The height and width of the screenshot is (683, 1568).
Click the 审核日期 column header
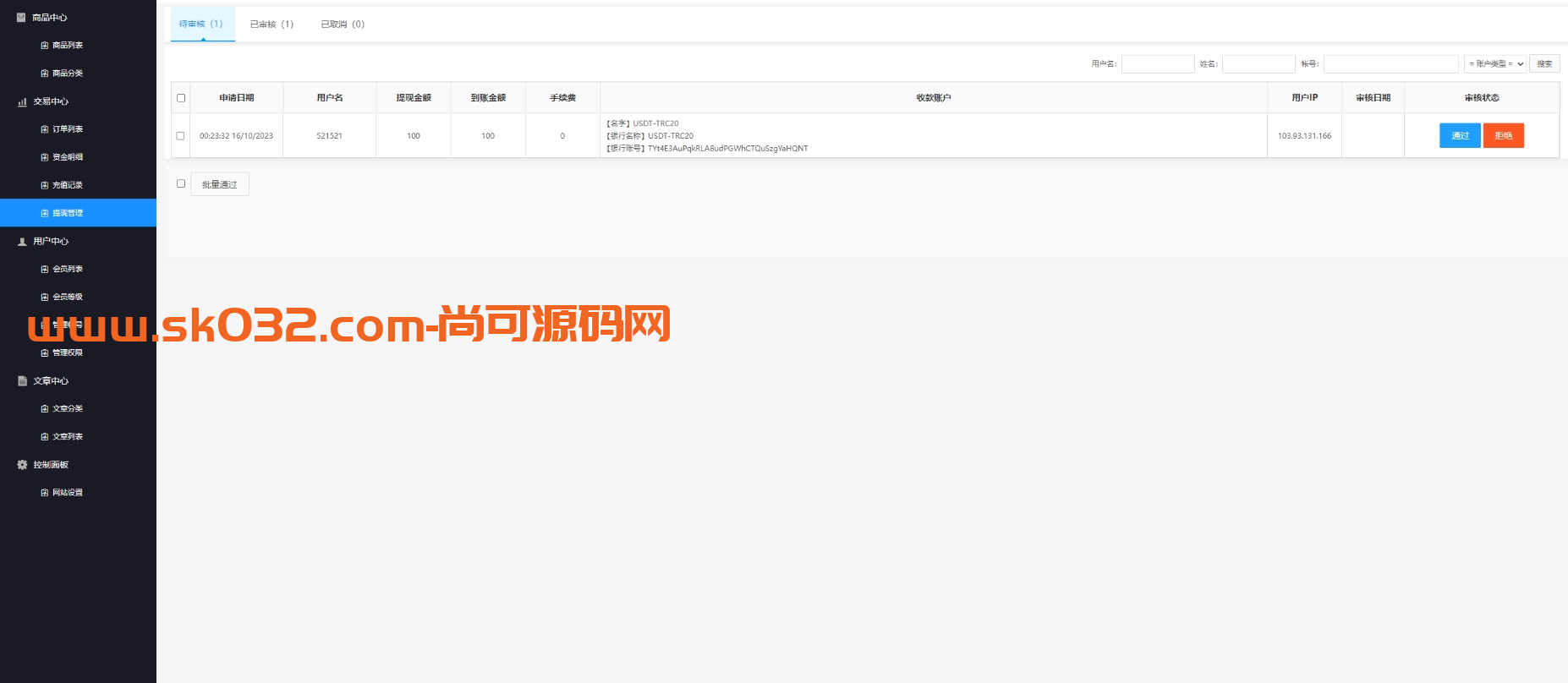tap(1373, 98)
